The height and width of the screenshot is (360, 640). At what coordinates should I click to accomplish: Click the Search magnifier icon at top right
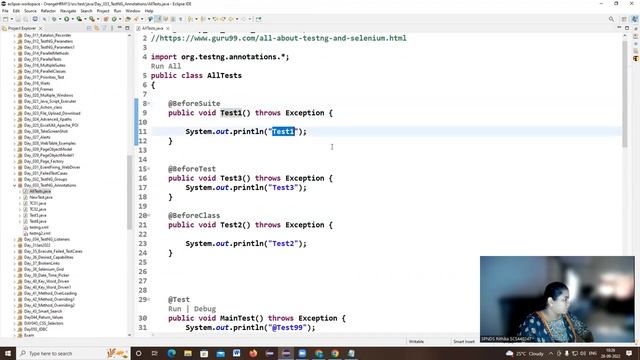[x=611, y=19]
